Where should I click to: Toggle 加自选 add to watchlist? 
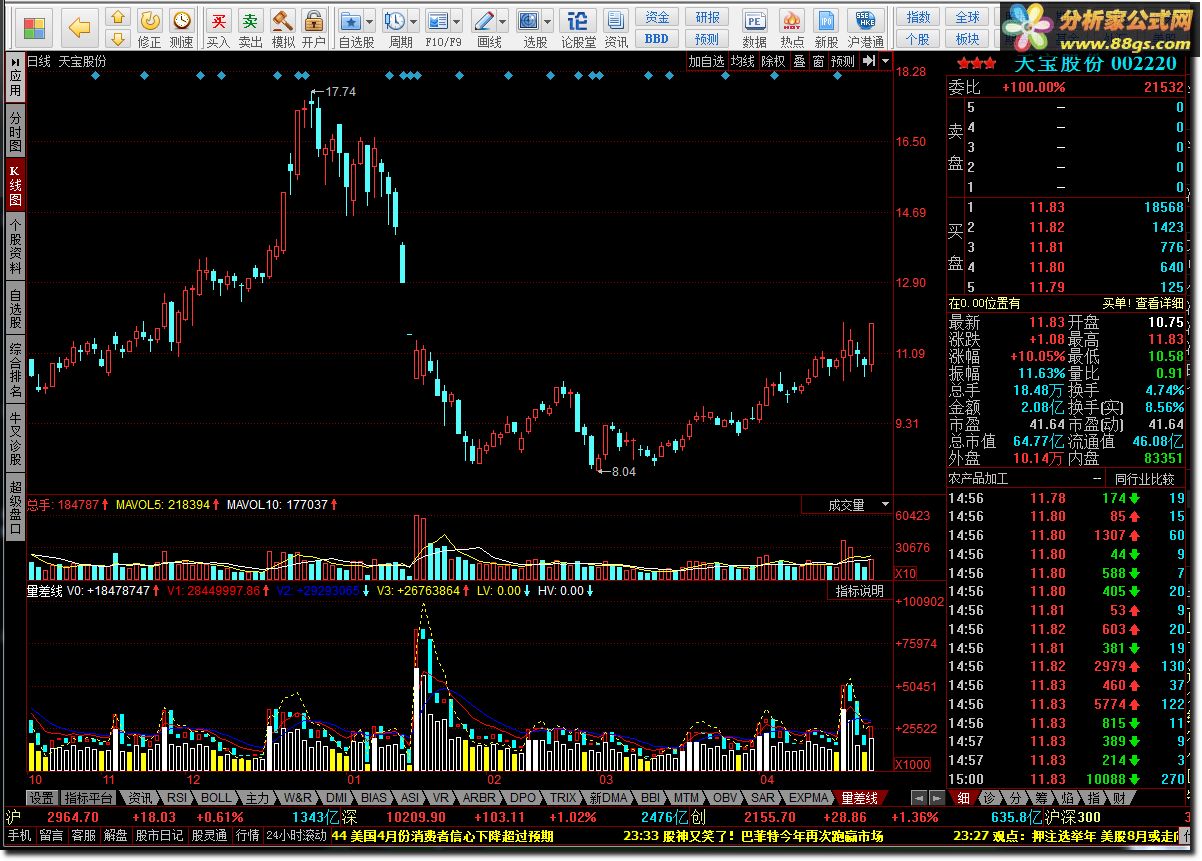(x=706, y=61)
